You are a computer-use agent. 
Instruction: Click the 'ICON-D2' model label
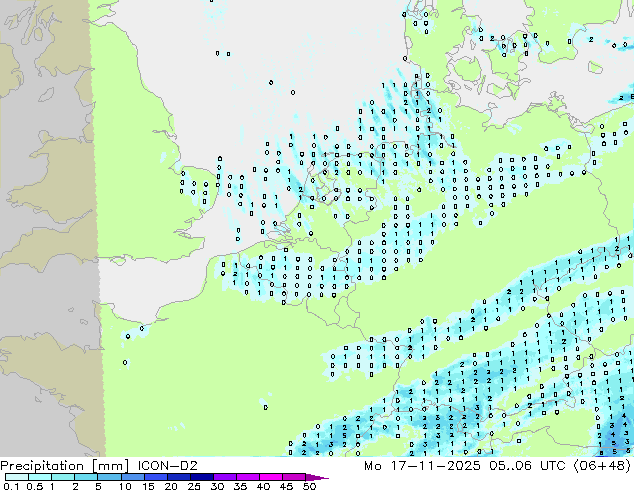167,466
